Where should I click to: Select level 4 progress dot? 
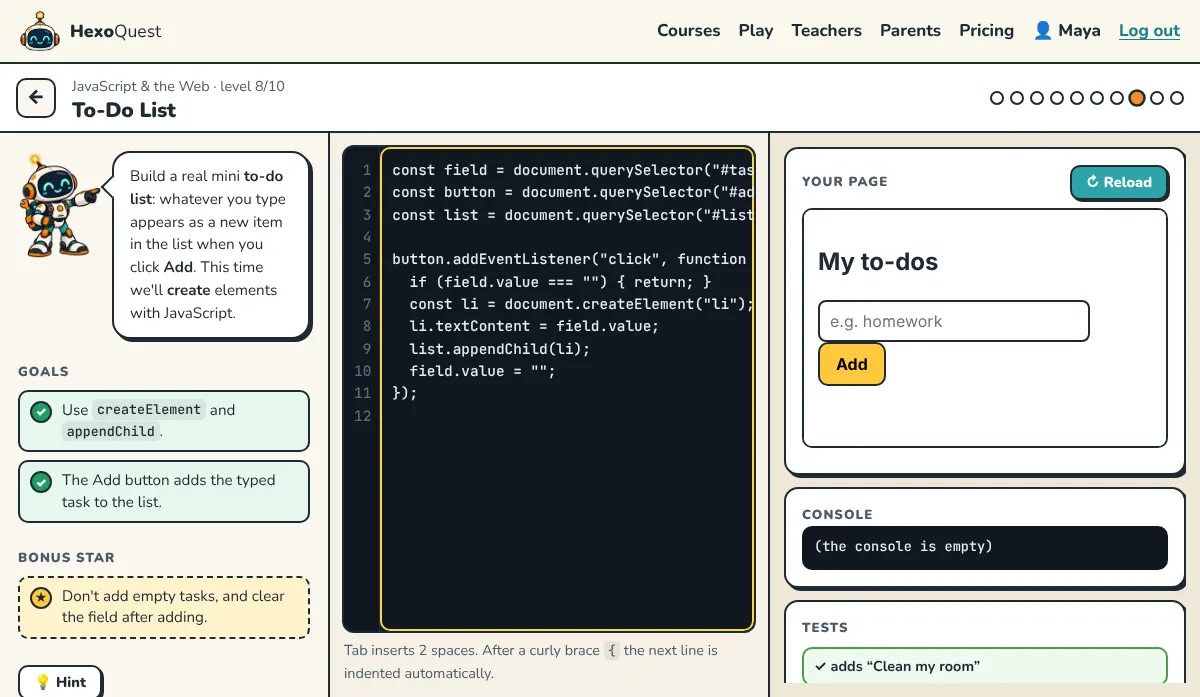(x=1057, y=98)
